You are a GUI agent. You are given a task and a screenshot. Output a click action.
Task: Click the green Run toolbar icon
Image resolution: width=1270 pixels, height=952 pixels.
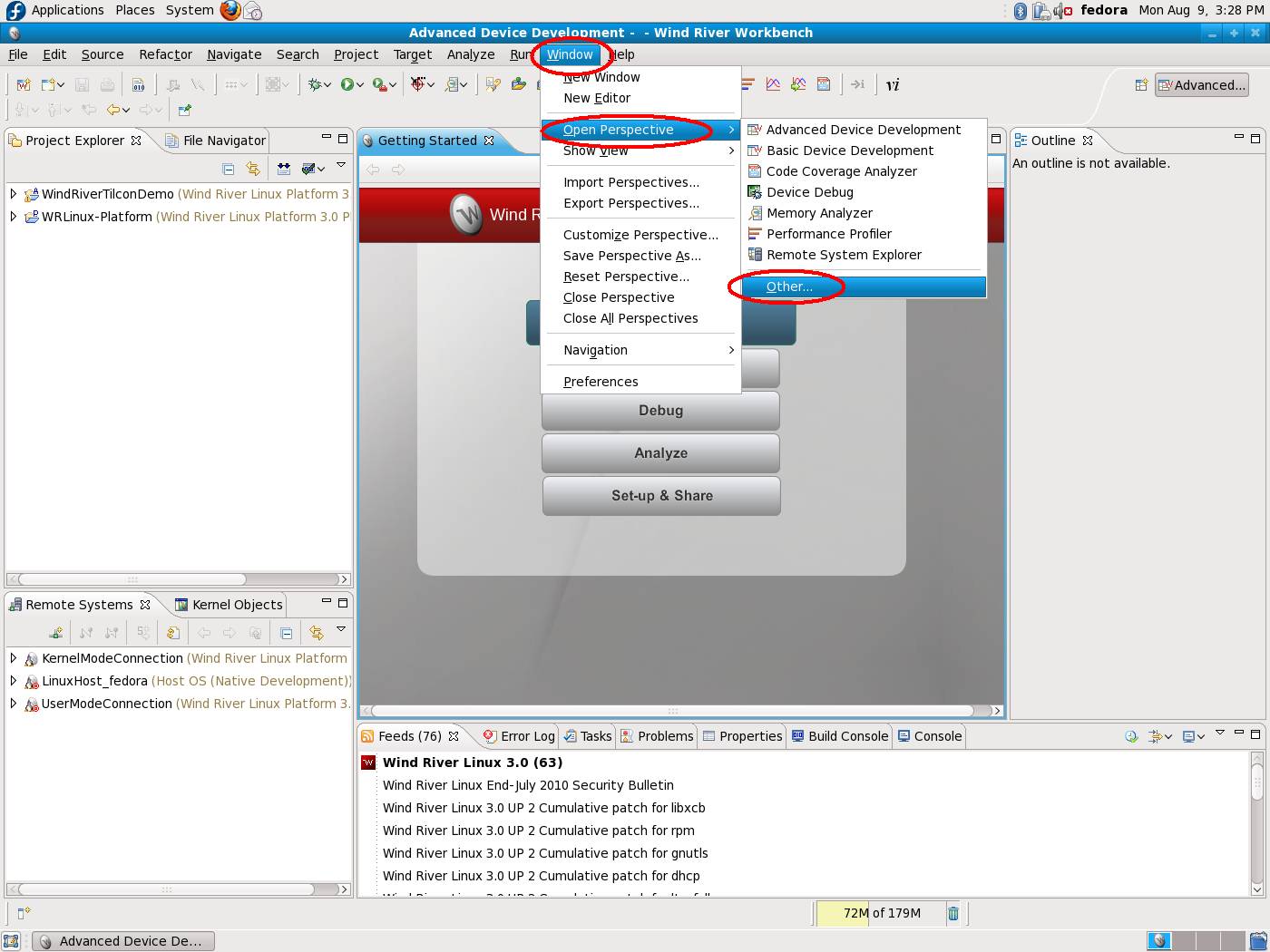point(347,84)
